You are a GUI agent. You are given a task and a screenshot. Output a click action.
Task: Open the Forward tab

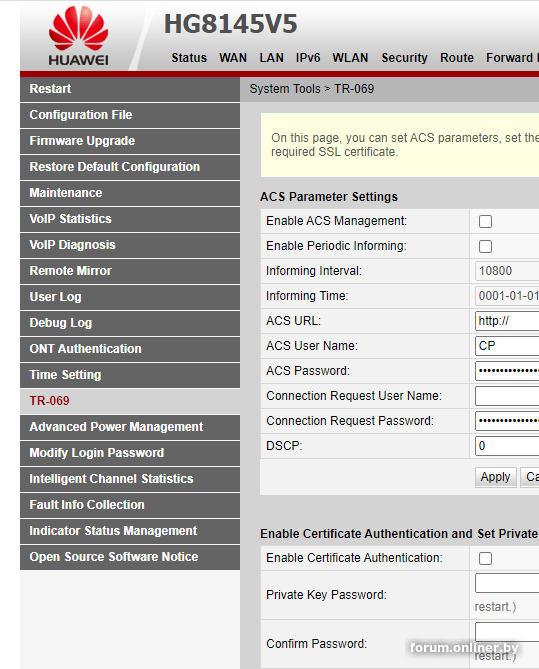click(510, 58)
